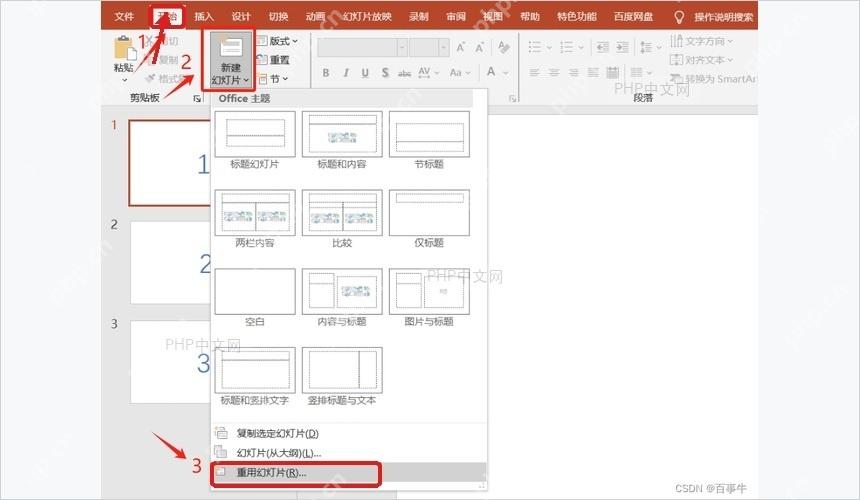This screenshot has height=500, width=860.
Task: Open the 剪贴板 dialog launcher
Action: pyautogui.click(x=197, y=98)
